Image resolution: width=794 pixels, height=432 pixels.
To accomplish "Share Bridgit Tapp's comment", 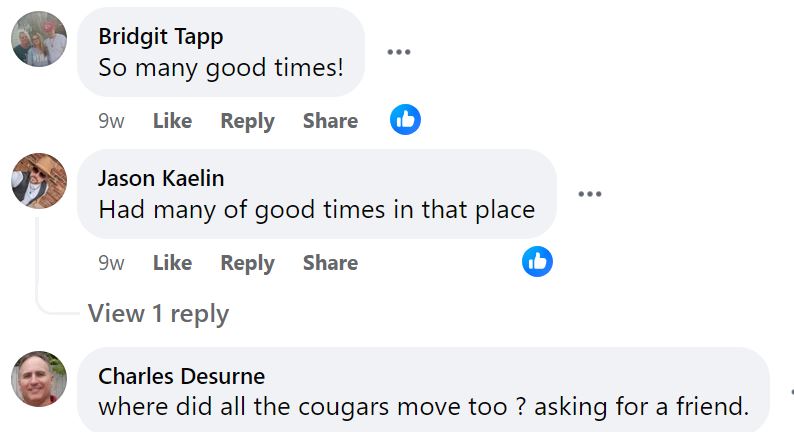I will (330, 121).
